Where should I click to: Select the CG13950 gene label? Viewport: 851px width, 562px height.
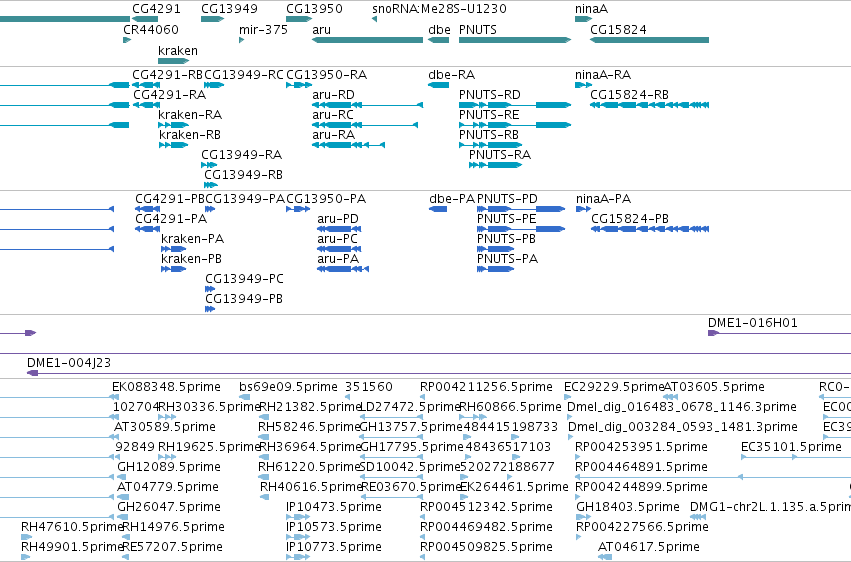coord(314,9)
